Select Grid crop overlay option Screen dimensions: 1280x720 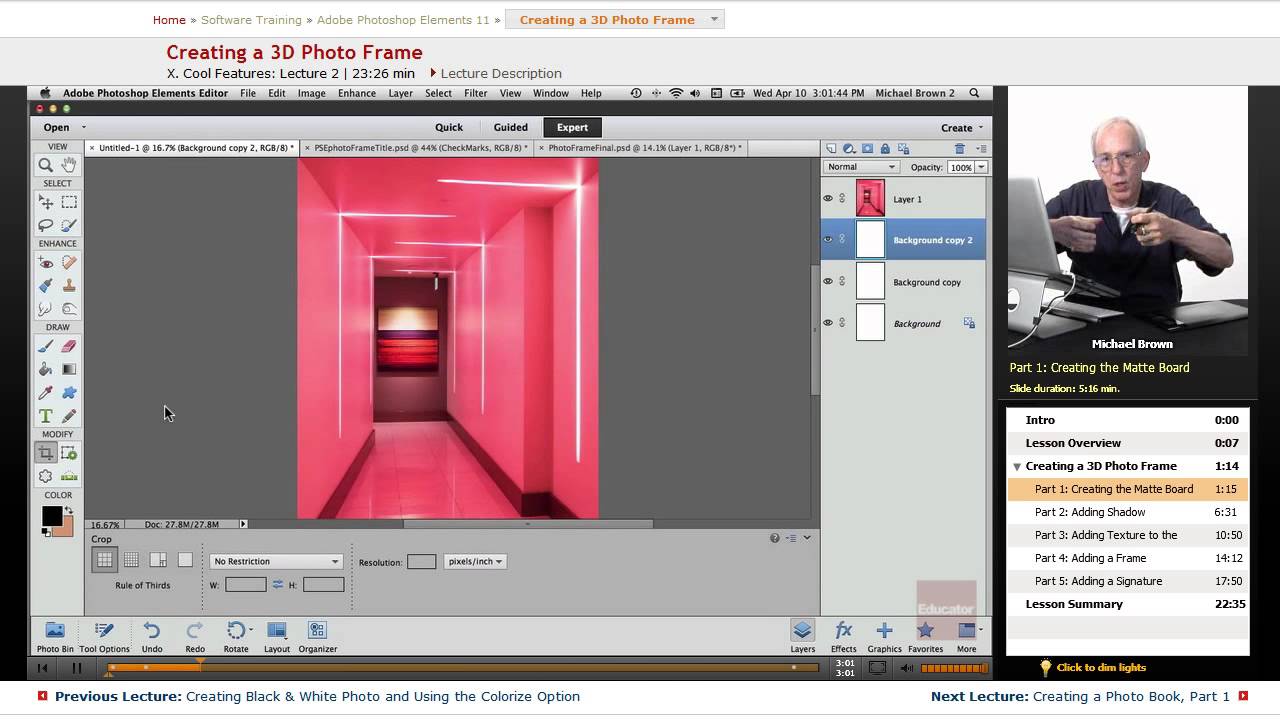(131, 560)
